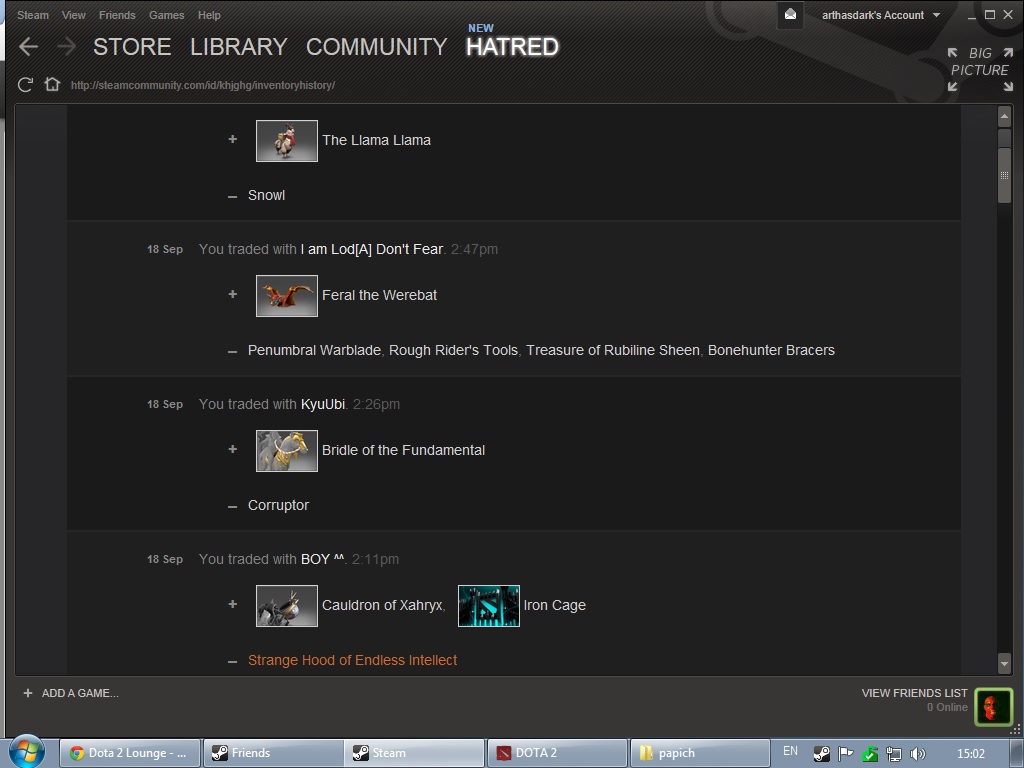The height and width of the screenshot is (768, 1024).
Task: Open BOY ^^ profile link
Action: coord(322,559)
